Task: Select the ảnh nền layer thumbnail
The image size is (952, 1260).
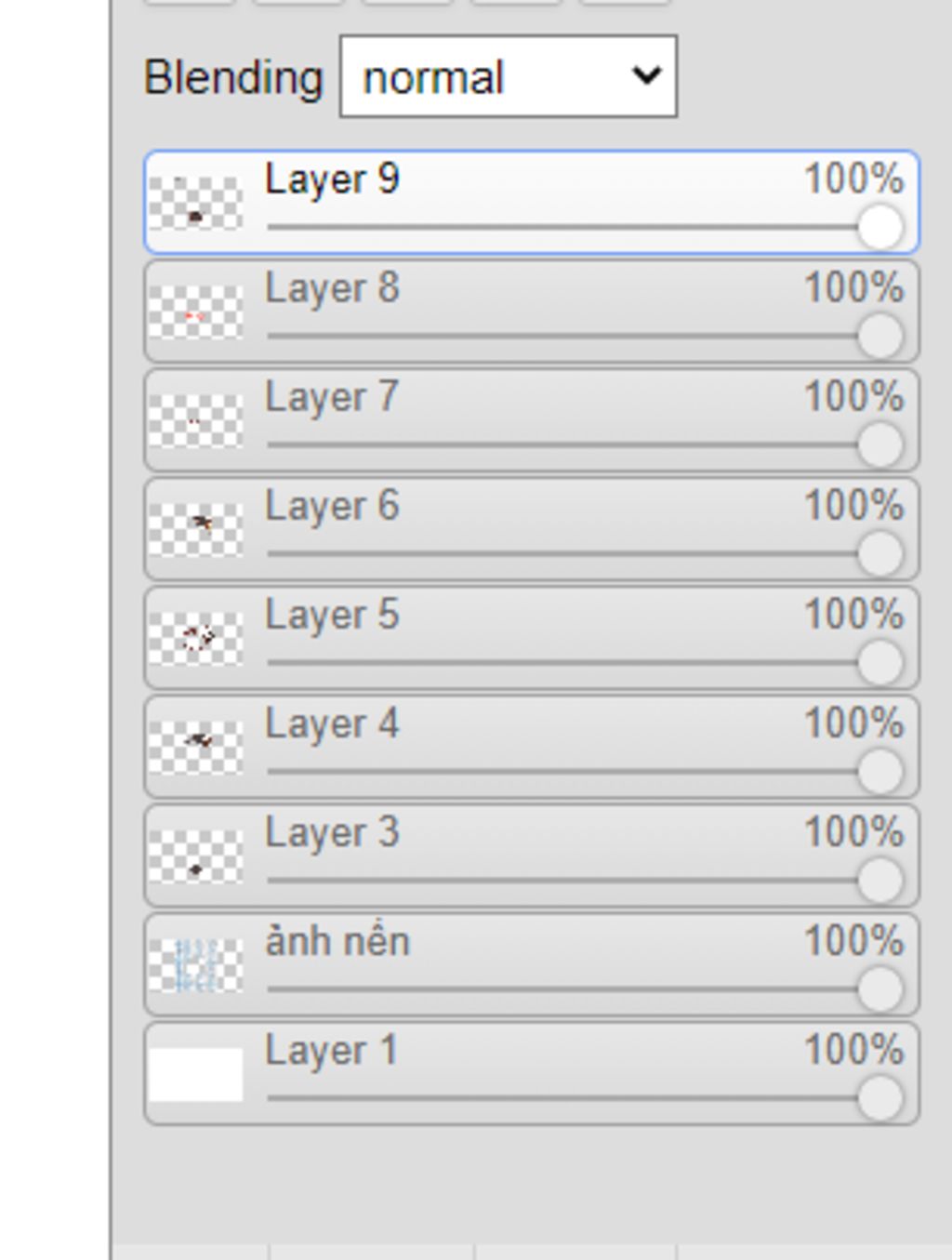Action: 195,965
